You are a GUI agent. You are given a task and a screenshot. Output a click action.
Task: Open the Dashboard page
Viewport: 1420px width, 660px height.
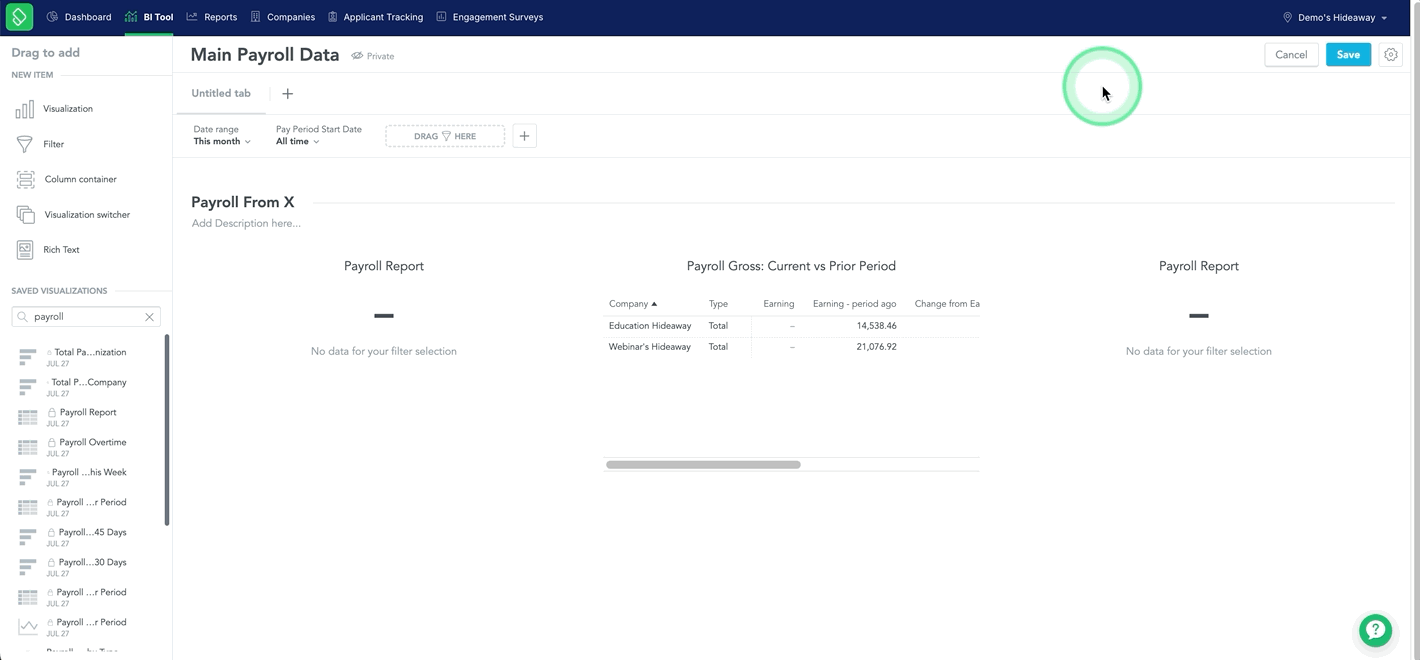79,17
